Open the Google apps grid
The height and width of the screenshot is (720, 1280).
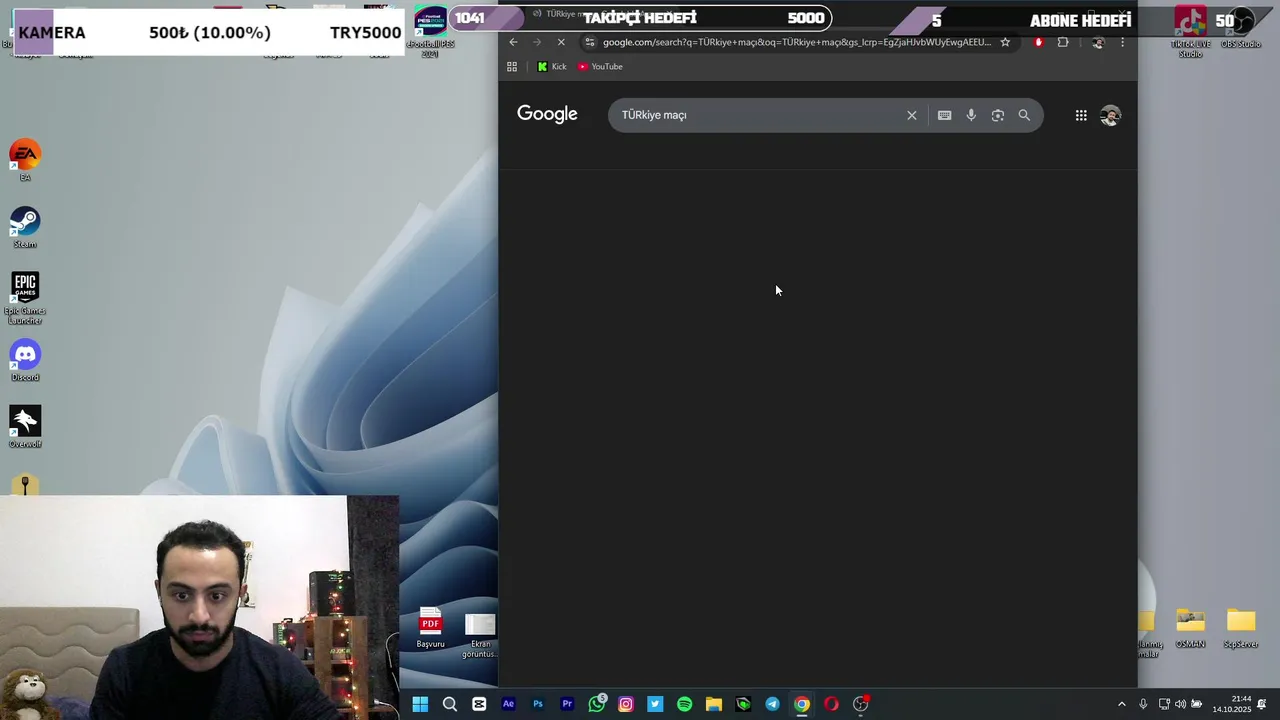pyautogui.click(x=1081, y=115)
